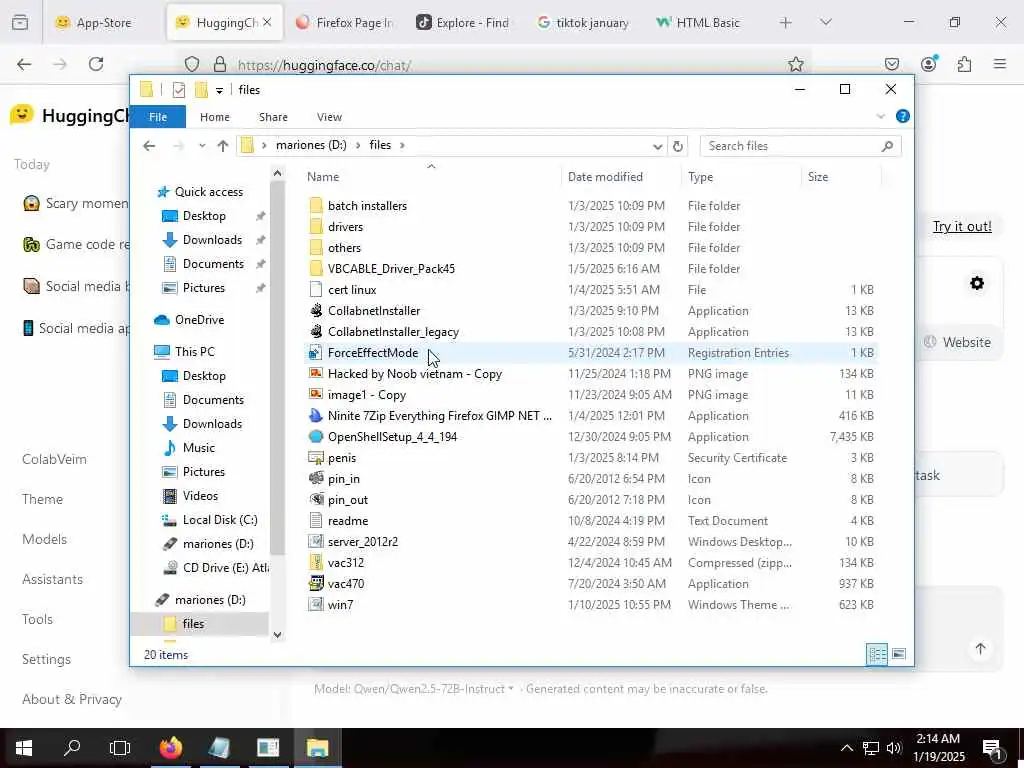1024x768 pixels.
Task: Go back in File Explorer
Action: coord(149,146)
